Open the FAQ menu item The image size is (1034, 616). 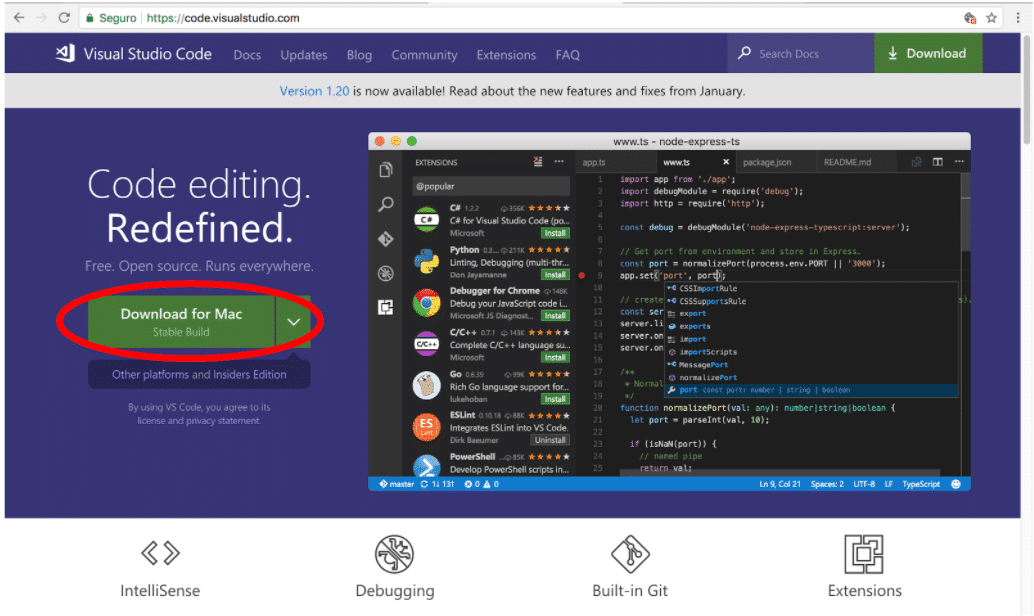tap(567, 55)
